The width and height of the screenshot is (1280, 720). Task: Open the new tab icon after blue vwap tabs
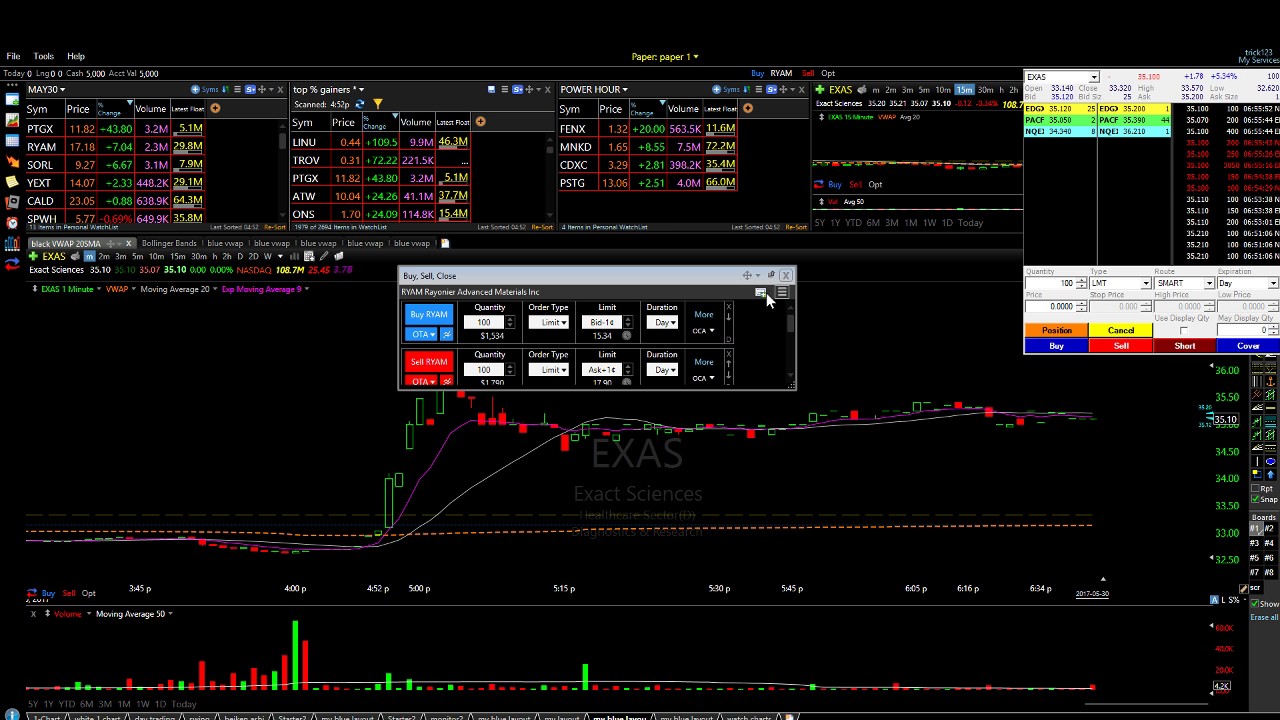pos(445,243)
